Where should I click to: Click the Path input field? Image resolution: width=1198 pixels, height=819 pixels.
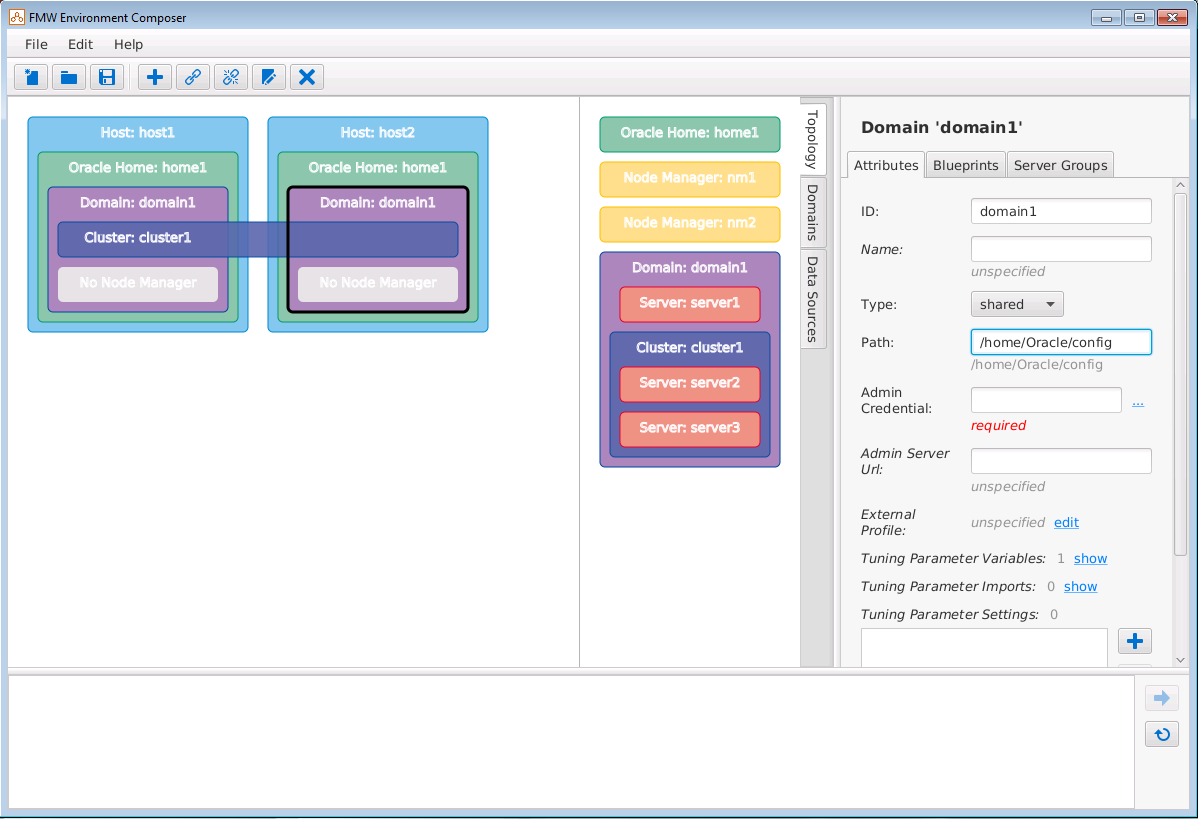point(1061,342)
